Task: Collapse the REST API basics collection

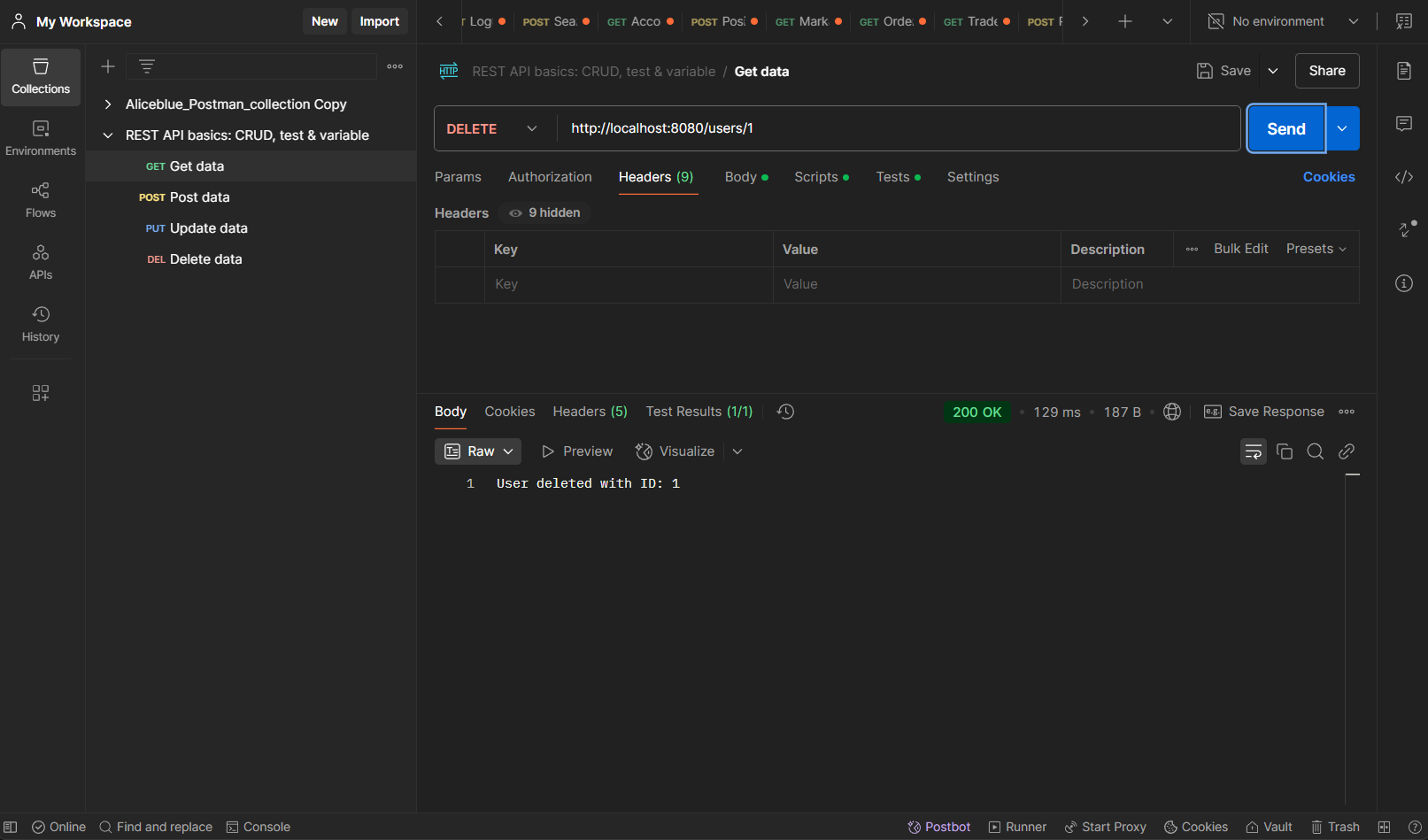Action: click(108, 135)
